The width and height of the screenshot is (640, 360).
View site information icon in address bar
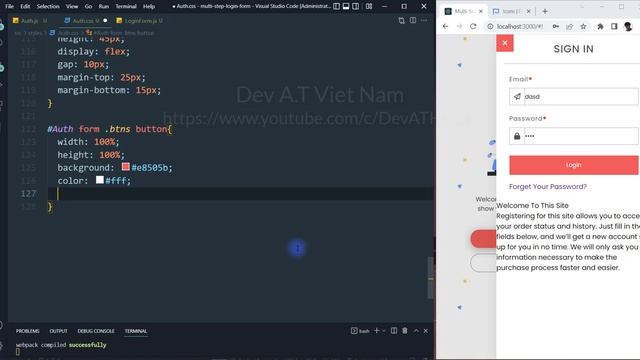[x=490, y=27]
